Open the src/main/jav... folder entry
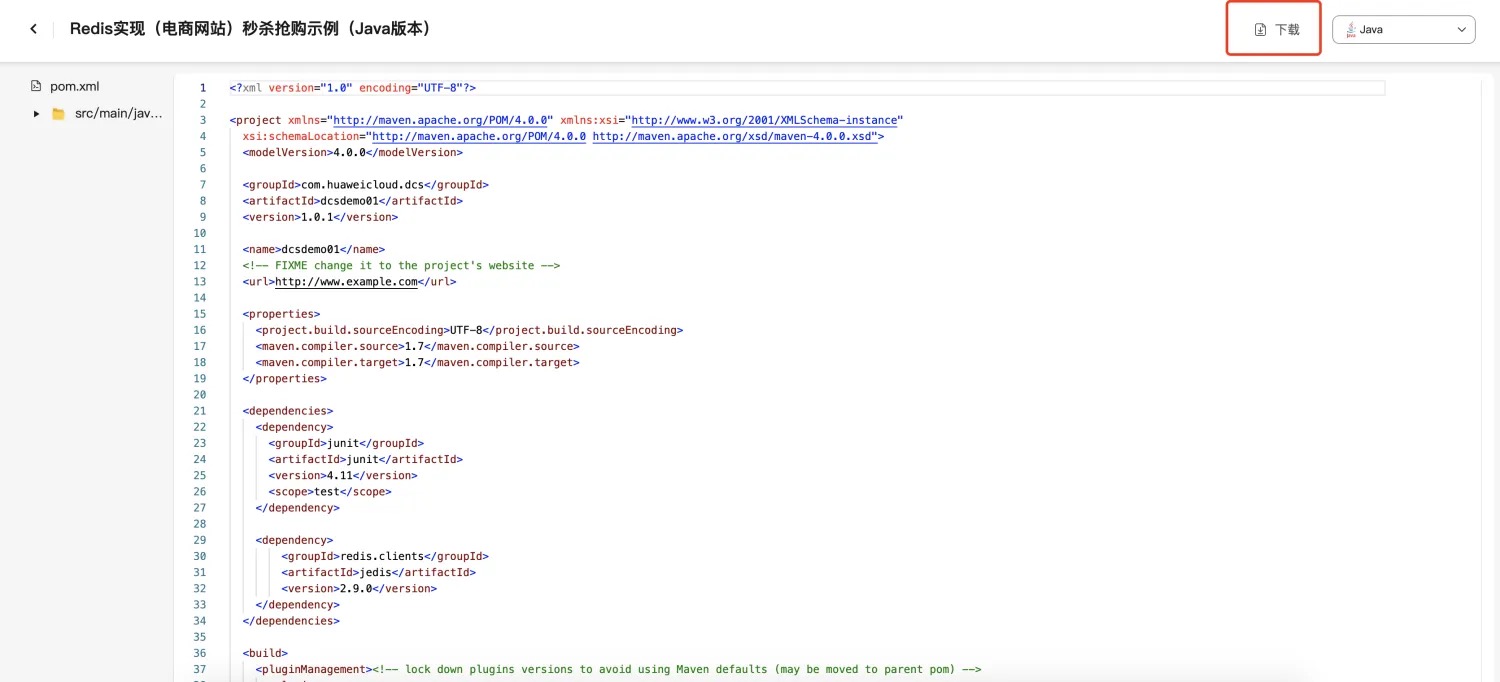 pyautogui.click(x=118, y=113)
